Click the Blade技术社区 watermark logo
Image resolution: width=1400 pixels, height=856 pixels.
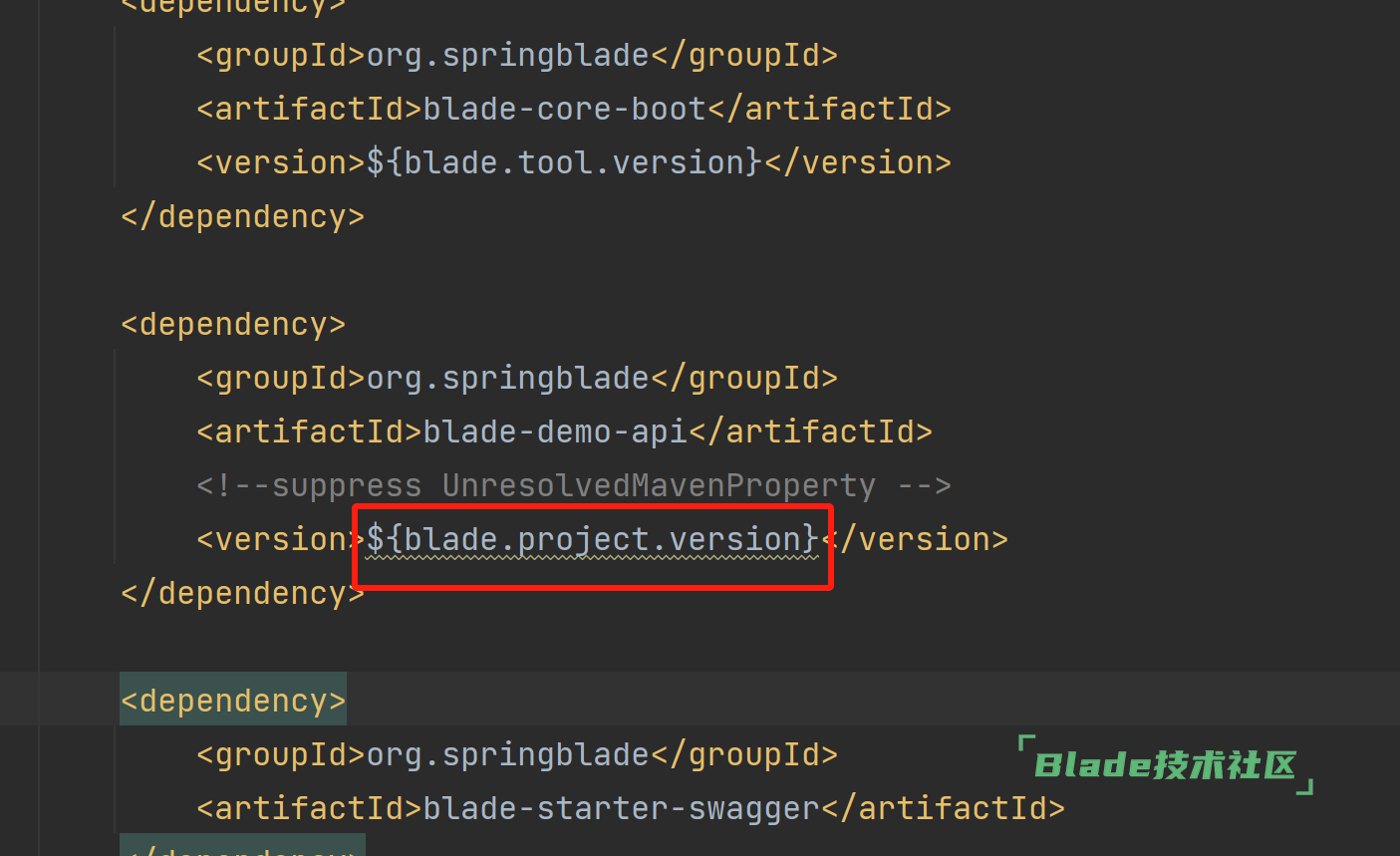(1165, 764)
